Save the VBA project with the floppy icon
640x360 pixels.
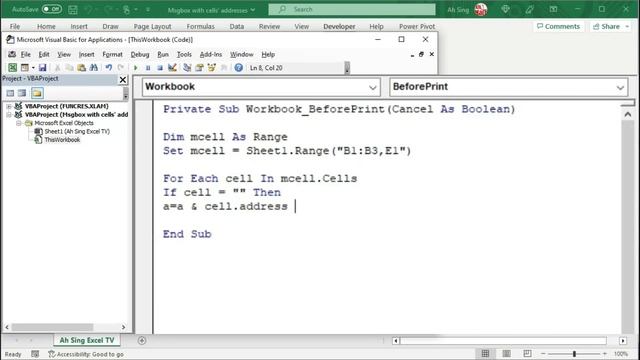(42, 68)
